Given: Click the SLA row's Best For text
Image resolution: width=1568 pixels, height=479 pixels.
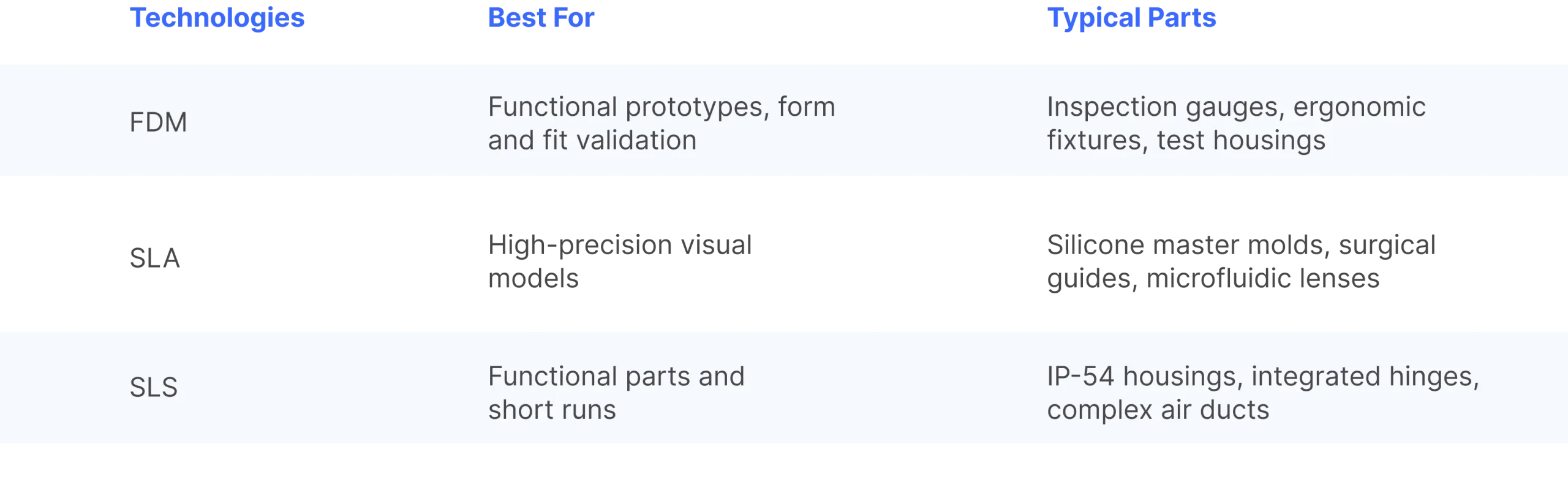Looking at the screenshot, I should [x=620, y=260].
